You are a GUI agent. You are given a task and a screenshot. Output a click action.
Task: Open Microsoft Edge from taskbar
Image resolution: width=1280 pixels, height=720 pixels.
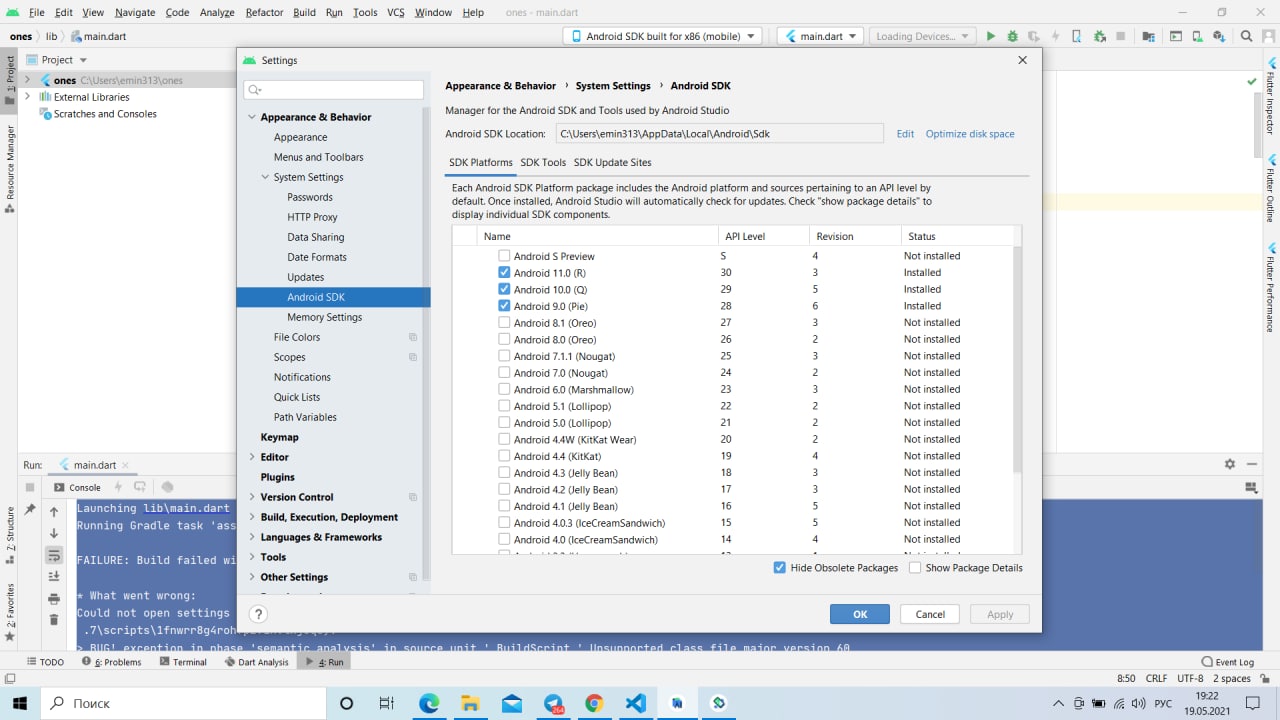[429, 703]
